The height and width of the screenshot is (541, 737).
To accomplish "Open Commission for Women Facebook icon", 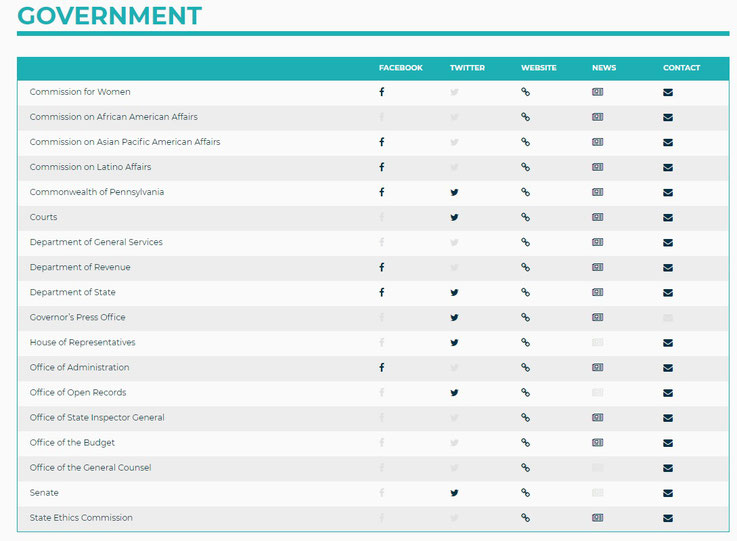I will point(382,92).
